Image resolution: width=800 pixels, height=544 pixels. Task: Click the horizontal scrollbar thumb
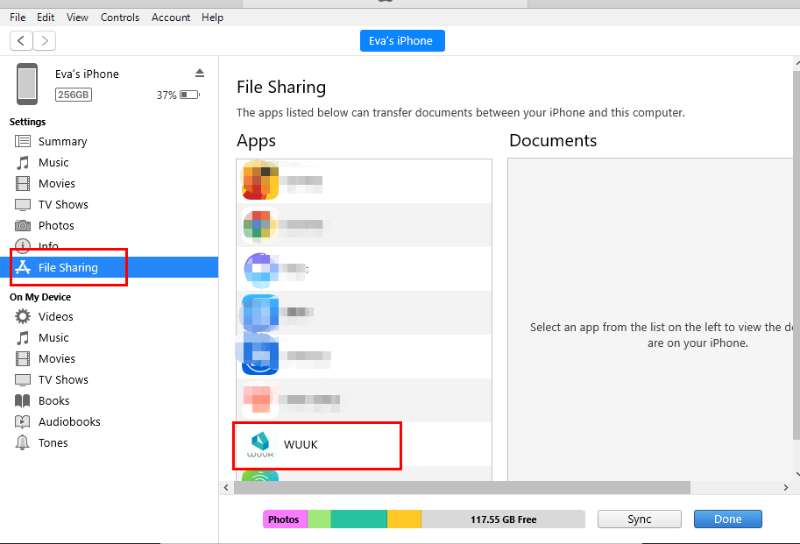462,487
